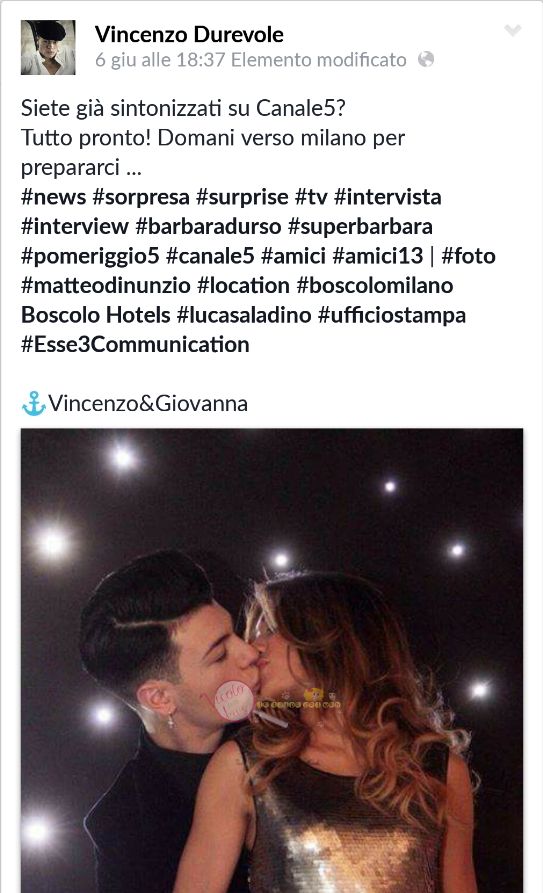The height and width of the screenshot is (893, 543).
Task: Click the public globe privacy icon
Action: [426, 59]
